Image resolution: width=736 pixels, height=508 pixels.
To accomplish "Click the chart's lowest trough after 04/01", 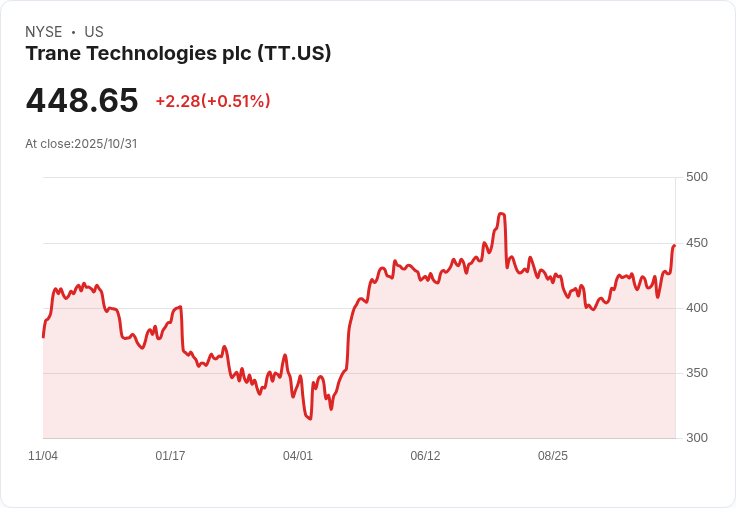I will (309, 418).
